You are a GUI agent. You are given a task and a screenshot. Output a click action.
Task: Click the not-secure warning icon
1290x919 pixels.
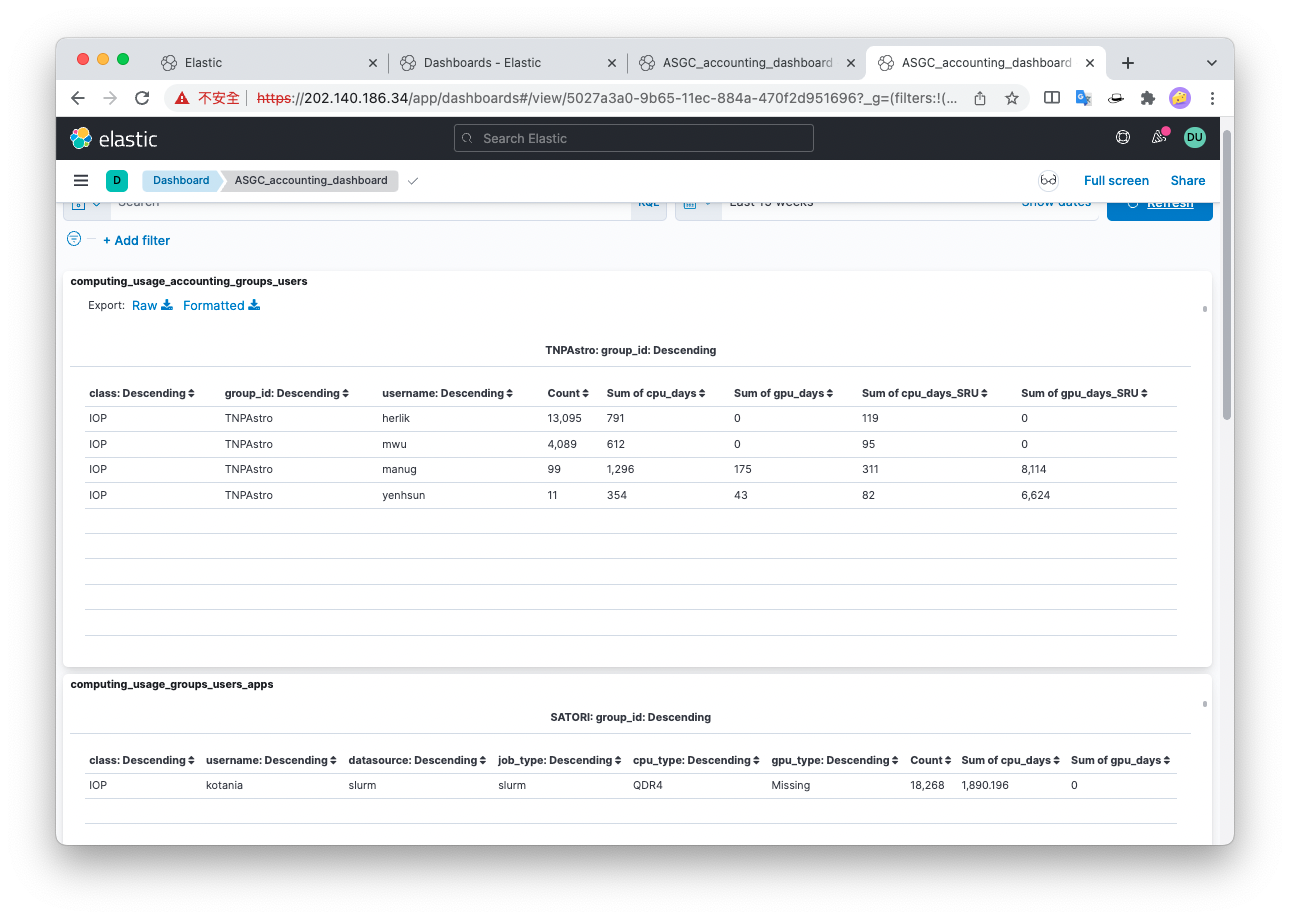182,98
